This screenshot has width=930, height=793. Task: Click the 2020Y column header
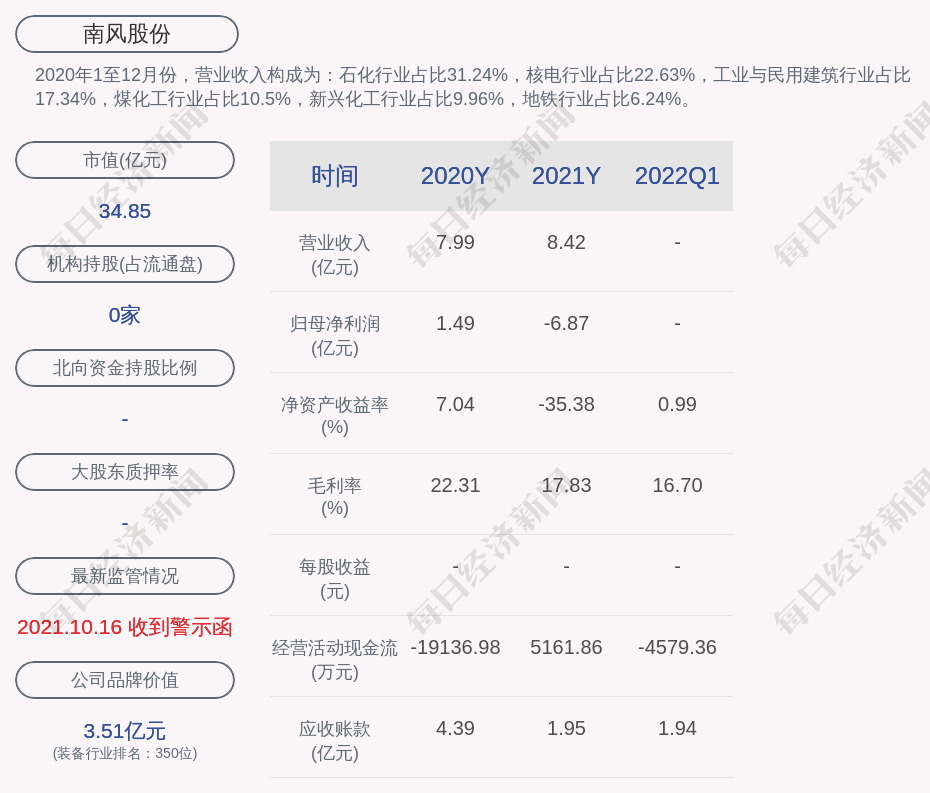tap(455, 176)
